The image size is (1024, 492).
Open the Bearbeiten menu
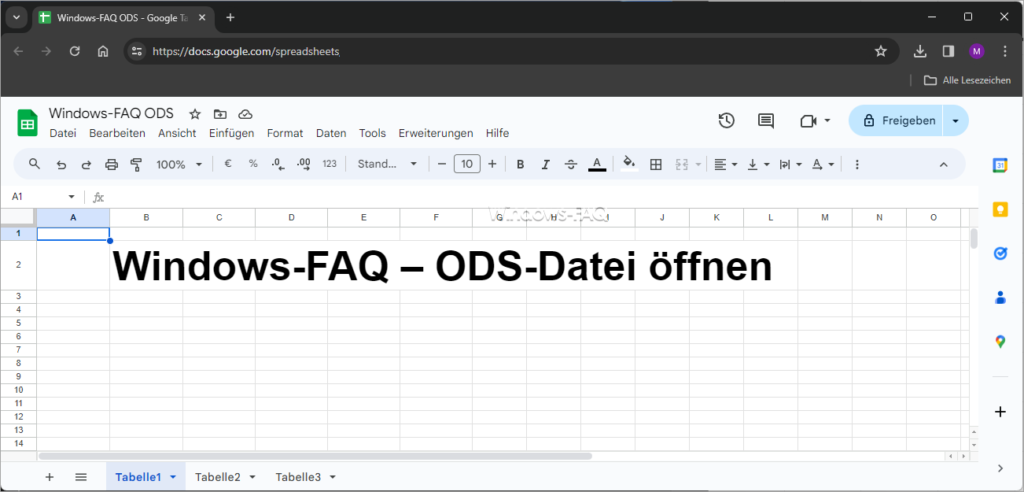118,133
